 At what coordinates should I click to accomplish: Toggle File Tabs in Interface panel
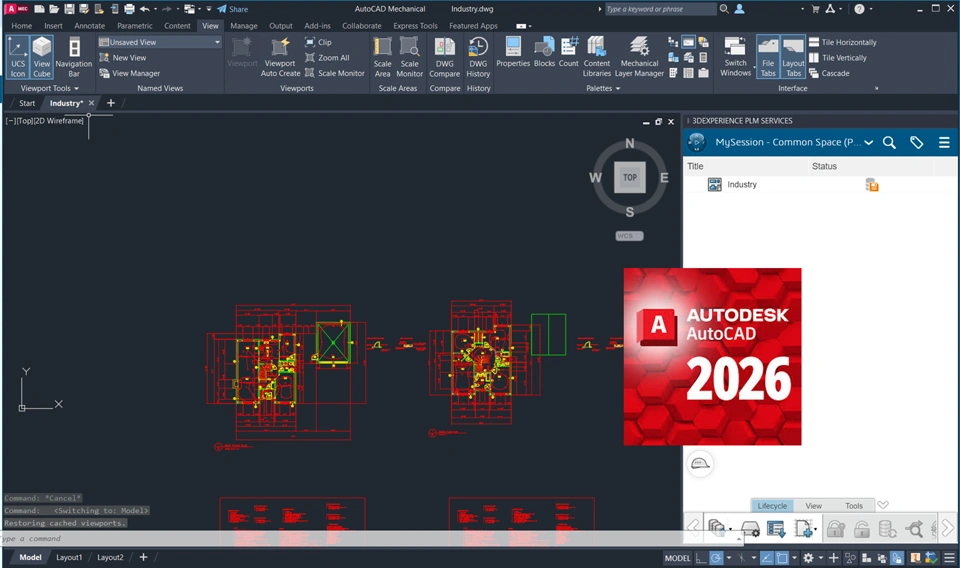coord(768,57)
